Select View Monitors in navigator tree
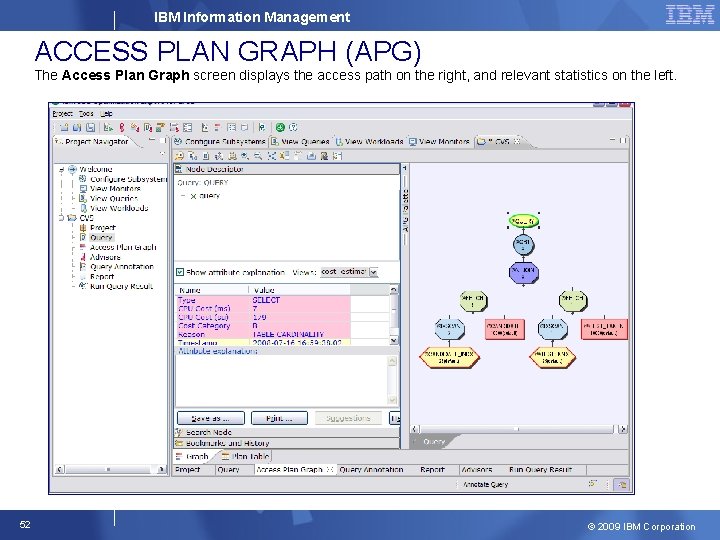Image resolution: width=720 pixels, height=540 pixels. coord(110,189)
